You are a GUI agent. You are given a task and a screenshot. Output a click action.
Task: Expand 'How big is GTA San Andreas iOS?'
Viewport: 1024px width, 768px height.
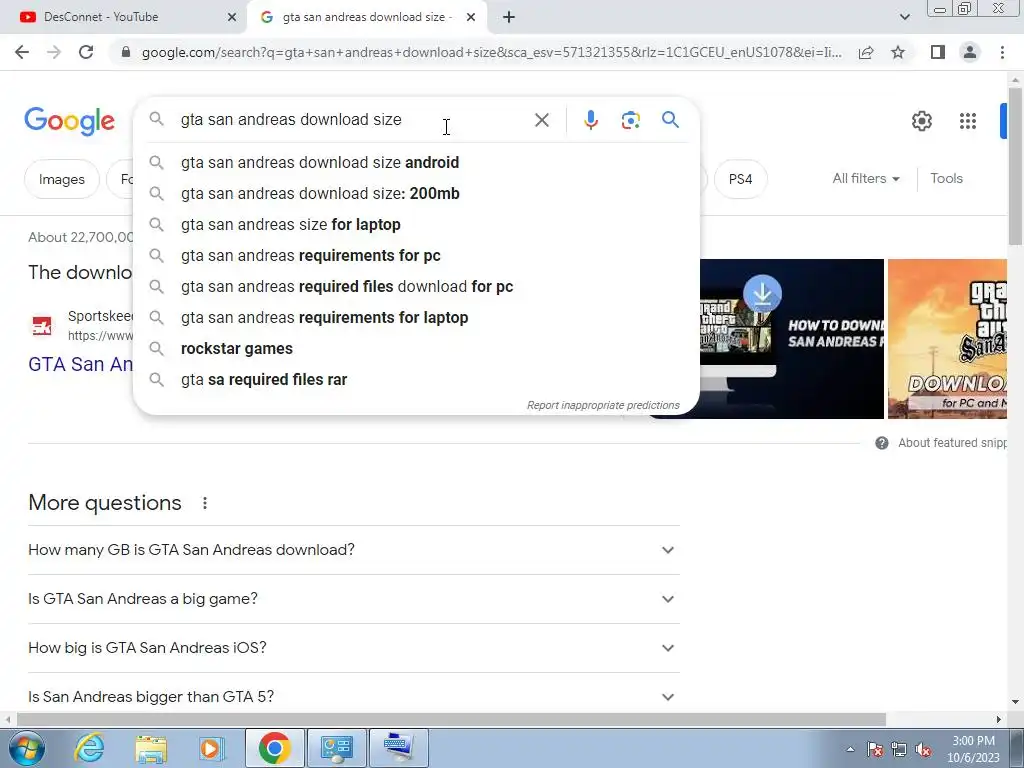tap(354, 648)
